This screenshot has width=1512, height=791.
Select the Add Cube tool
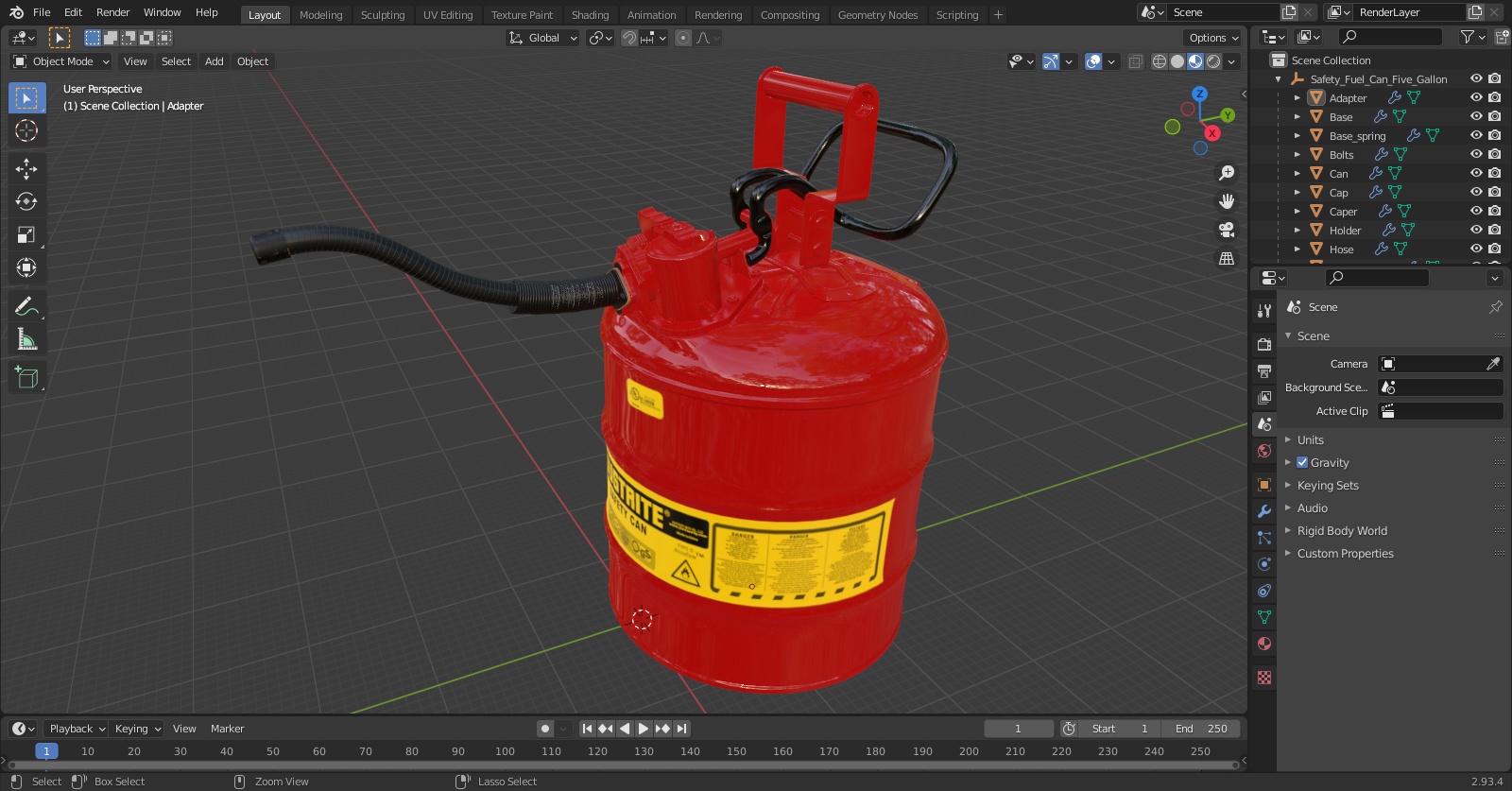tap(26, 378)
